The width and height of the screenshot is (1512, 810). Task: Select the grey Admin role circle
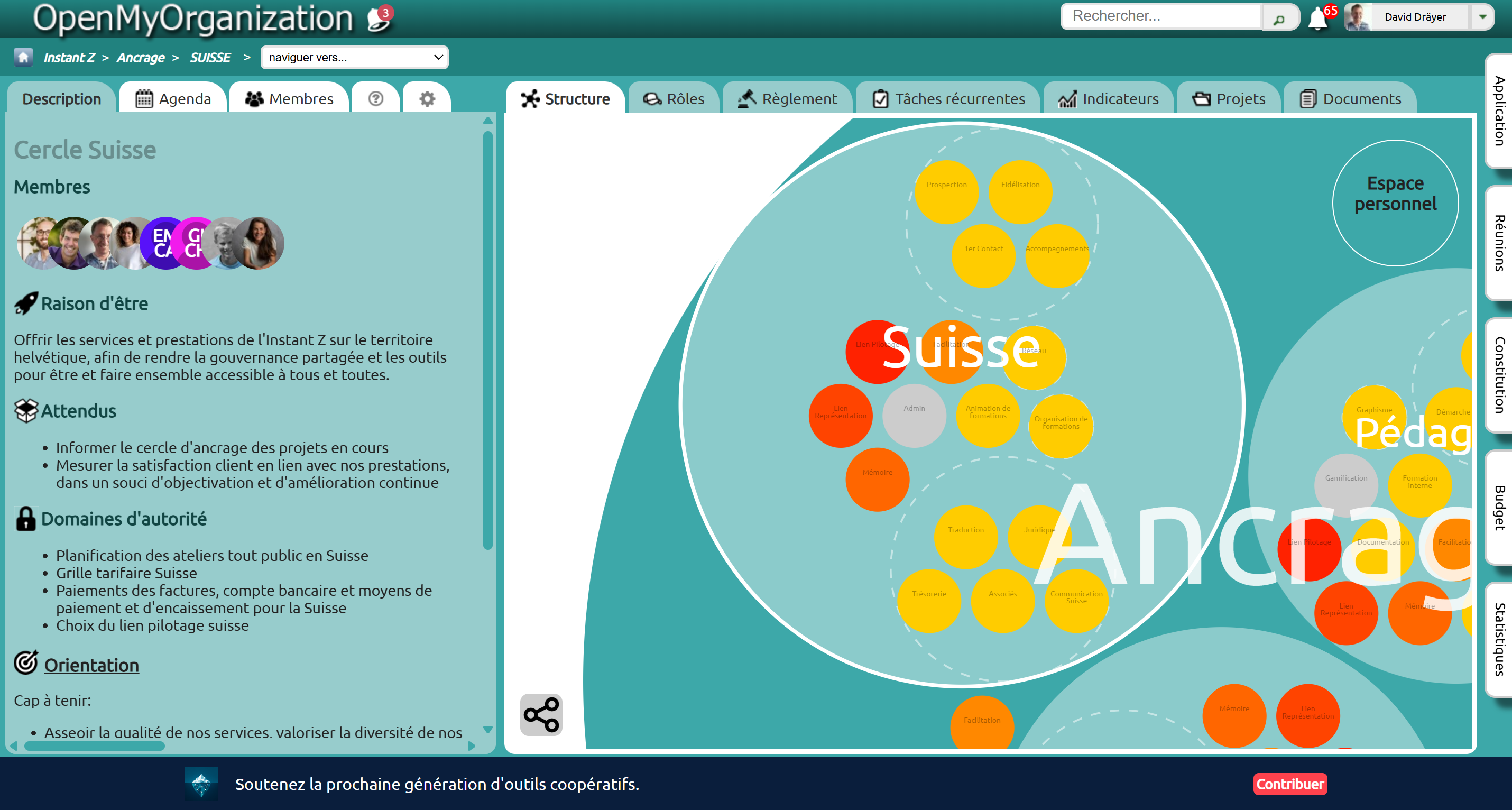tap(914, 416)
